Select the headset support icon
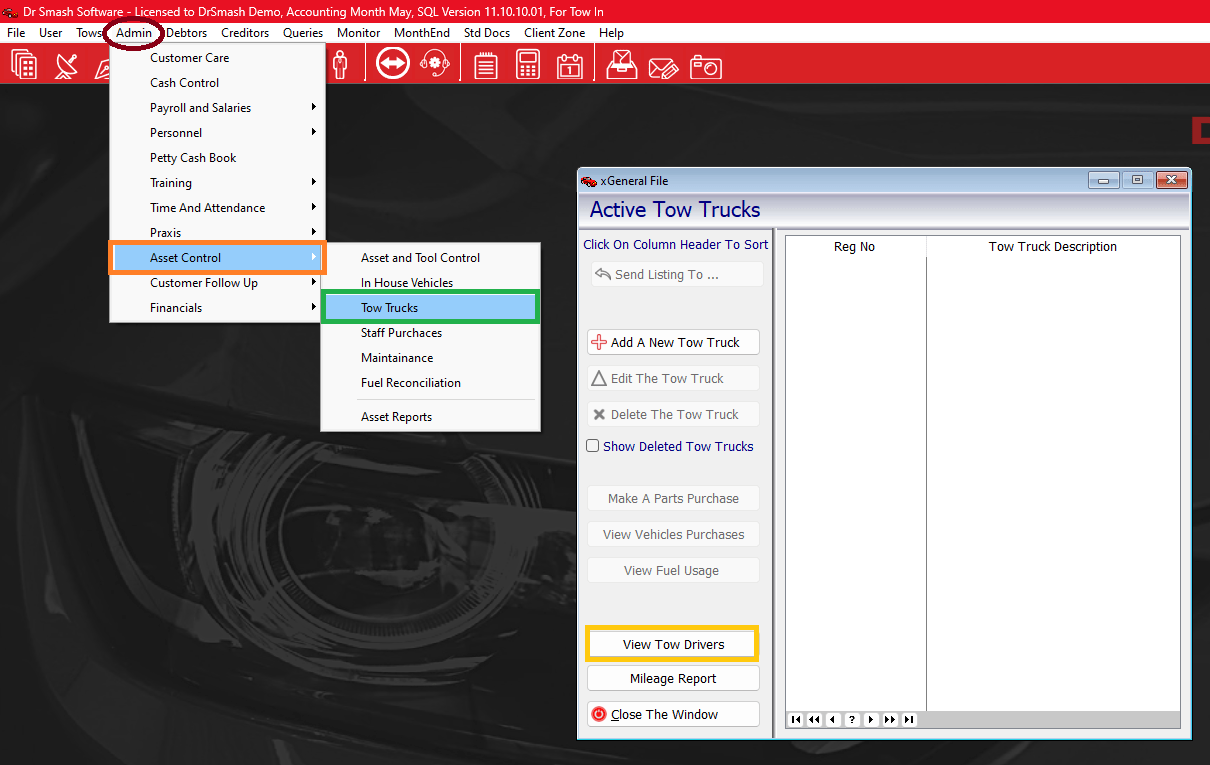 pyautogui.click(x=436, y=63)
